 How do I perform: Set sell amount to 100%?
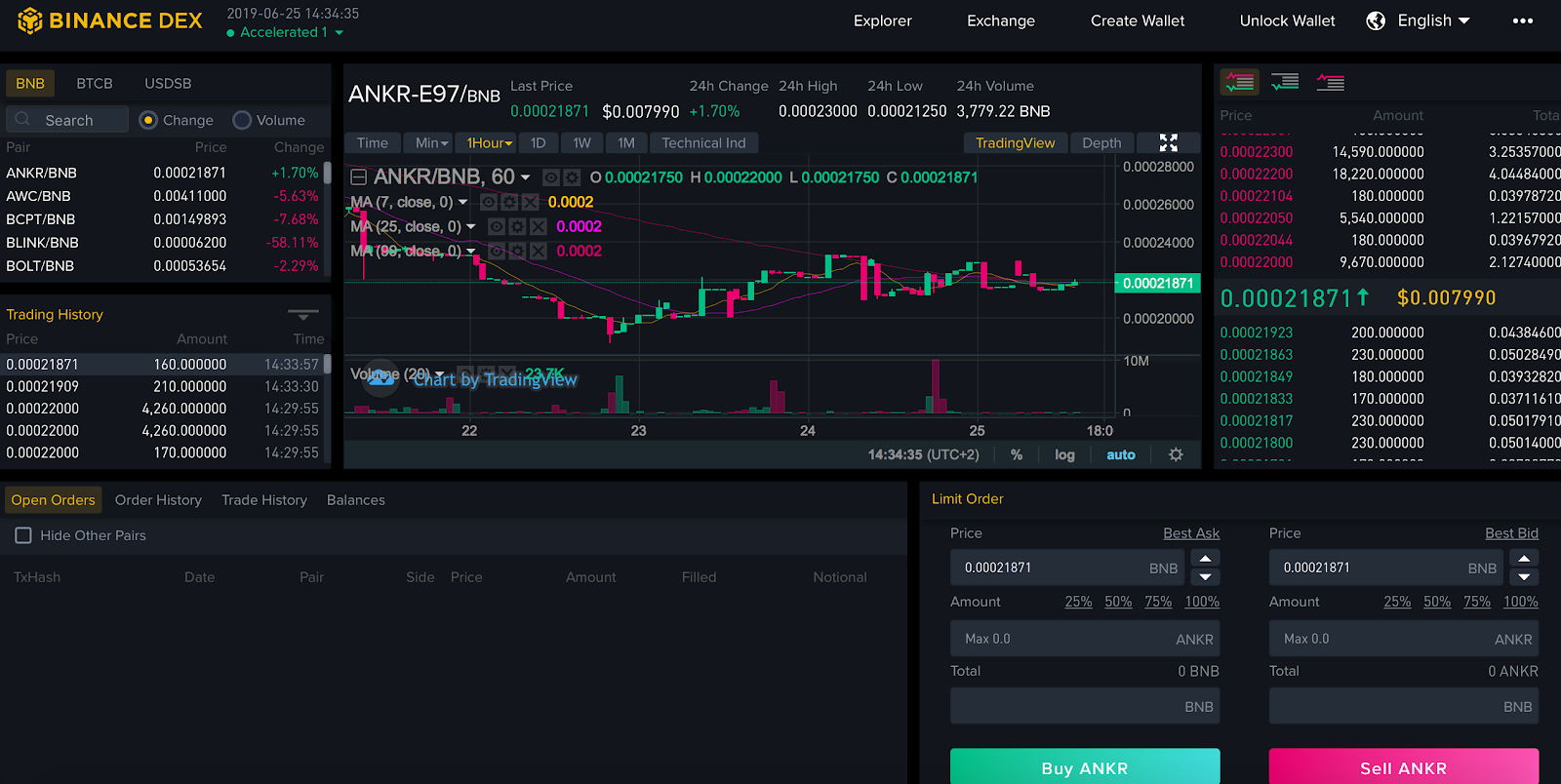(x=1520, y=602)
